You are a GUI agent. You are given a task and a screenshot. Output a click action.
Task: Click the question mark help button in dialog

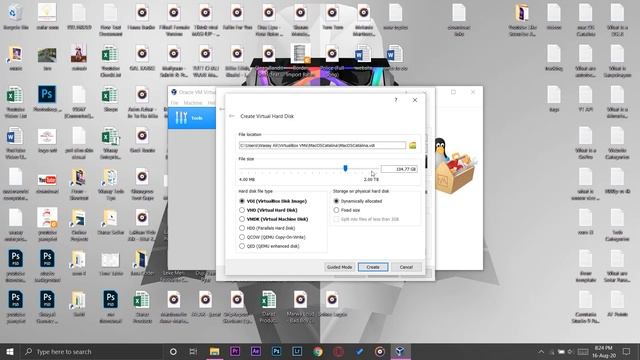point(396,100)
